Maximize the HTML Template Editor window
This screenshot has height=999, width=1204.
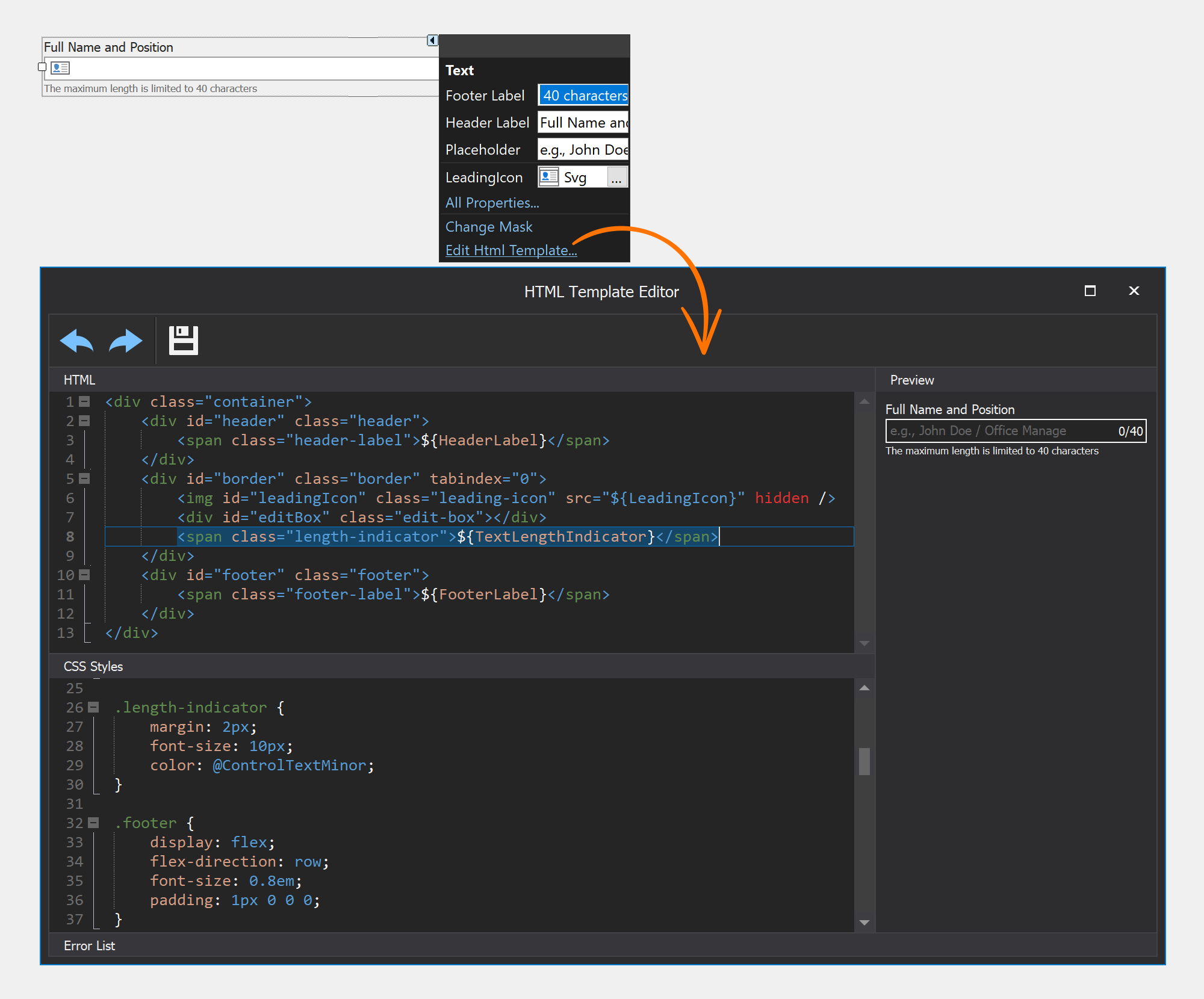tap(1090, 291)
